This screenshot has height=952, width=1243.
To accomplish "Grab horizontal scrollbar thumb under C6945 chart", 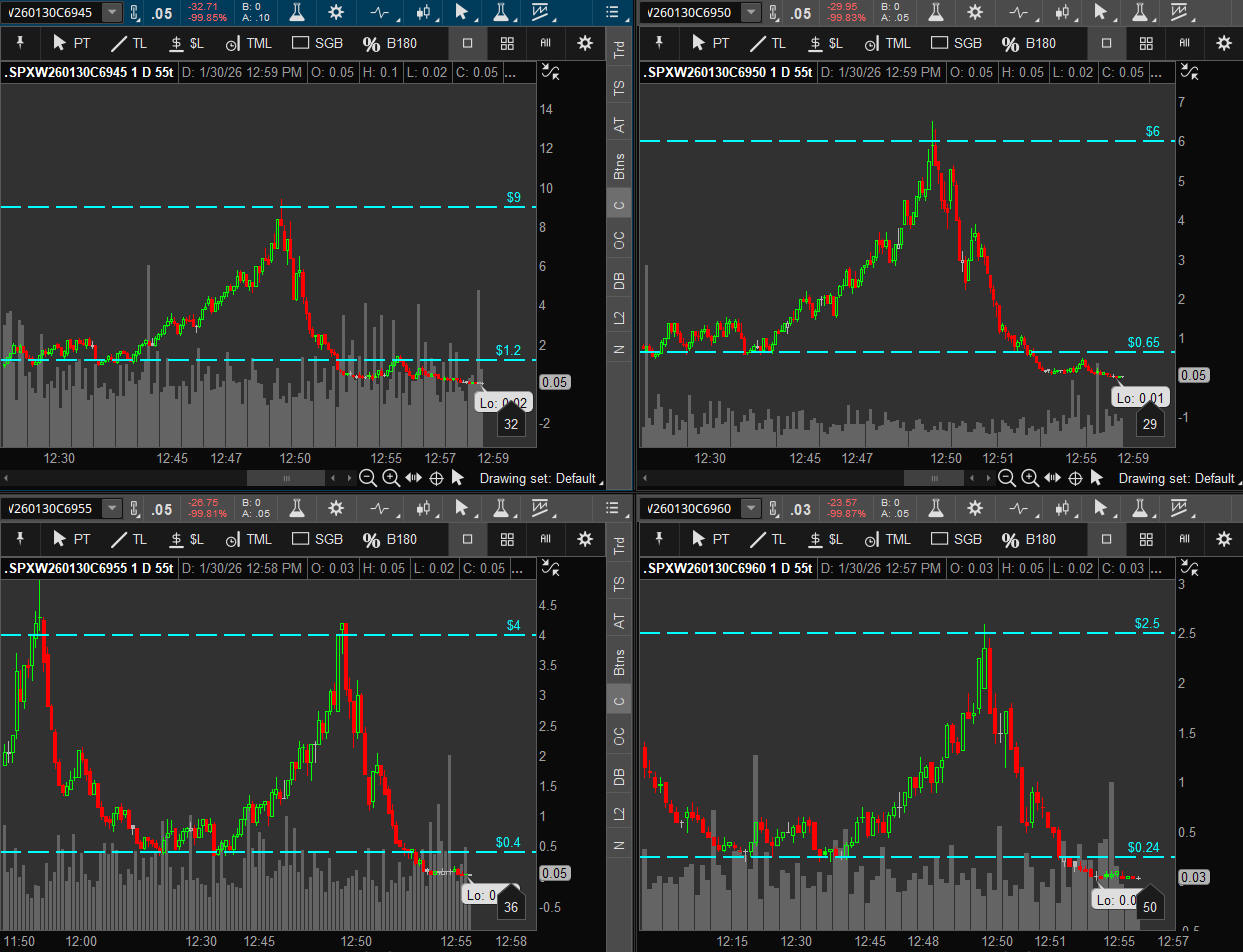I will point(287,478).
